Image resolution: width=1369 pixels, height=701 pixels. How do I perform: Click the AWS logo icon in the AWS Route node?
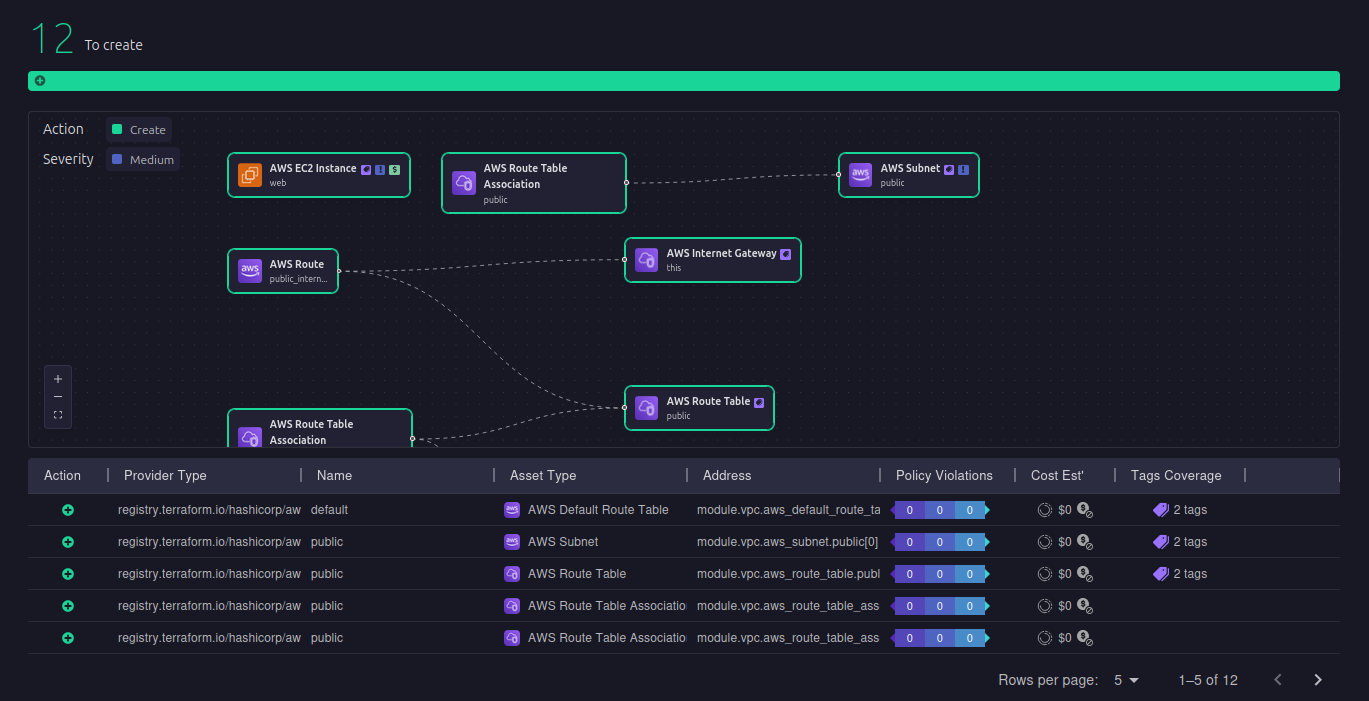pos(250,271)
